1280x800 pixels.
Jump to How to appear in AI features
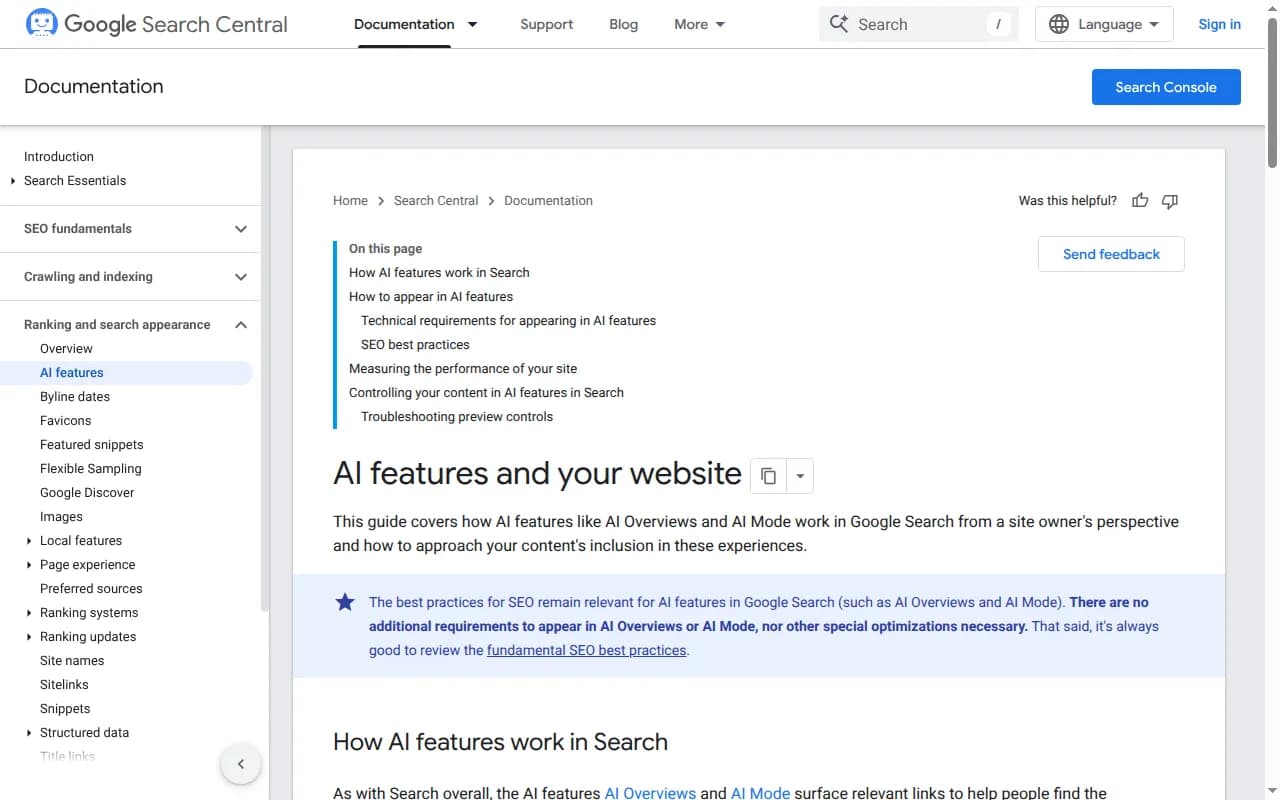(431, 297)
